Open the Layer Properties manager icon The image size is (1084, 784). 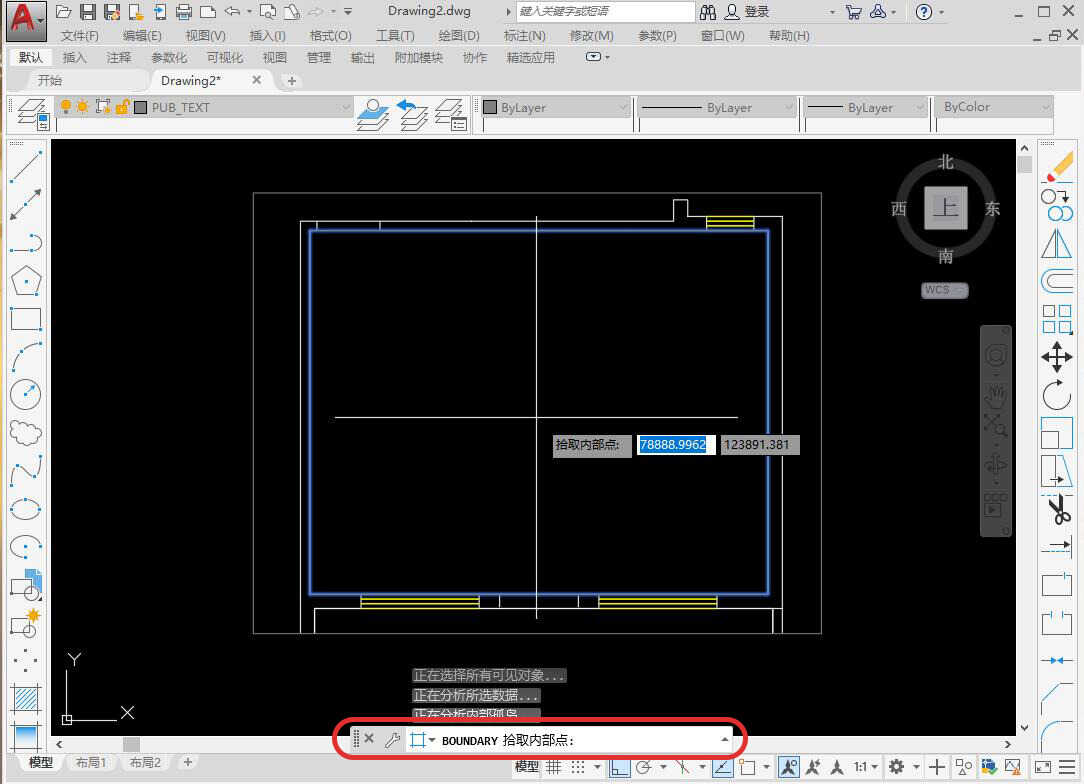32,113
